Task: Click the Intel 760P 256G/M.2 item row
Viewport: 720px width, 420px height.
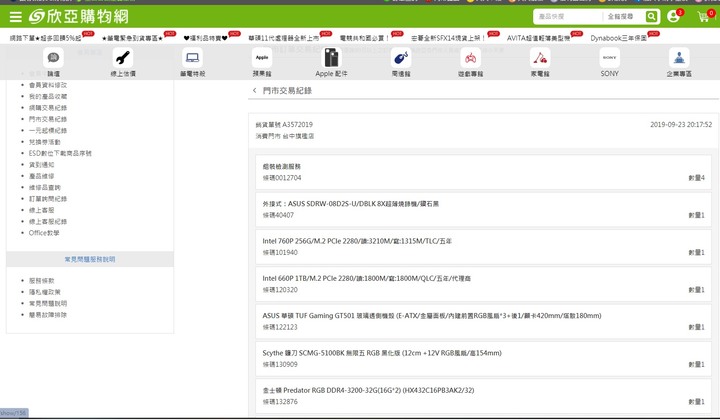Action: coord(484,246)
